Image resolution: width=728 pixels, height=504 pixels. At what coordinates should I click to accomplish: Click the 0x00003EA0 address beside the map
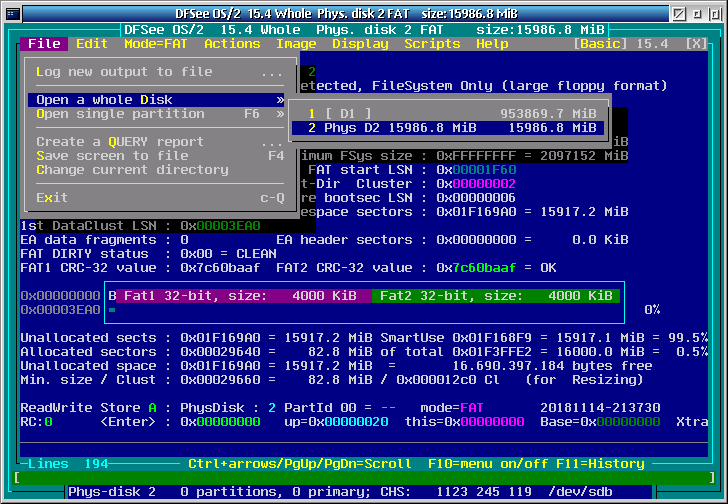pyautogui.click(x=60, y=310)
